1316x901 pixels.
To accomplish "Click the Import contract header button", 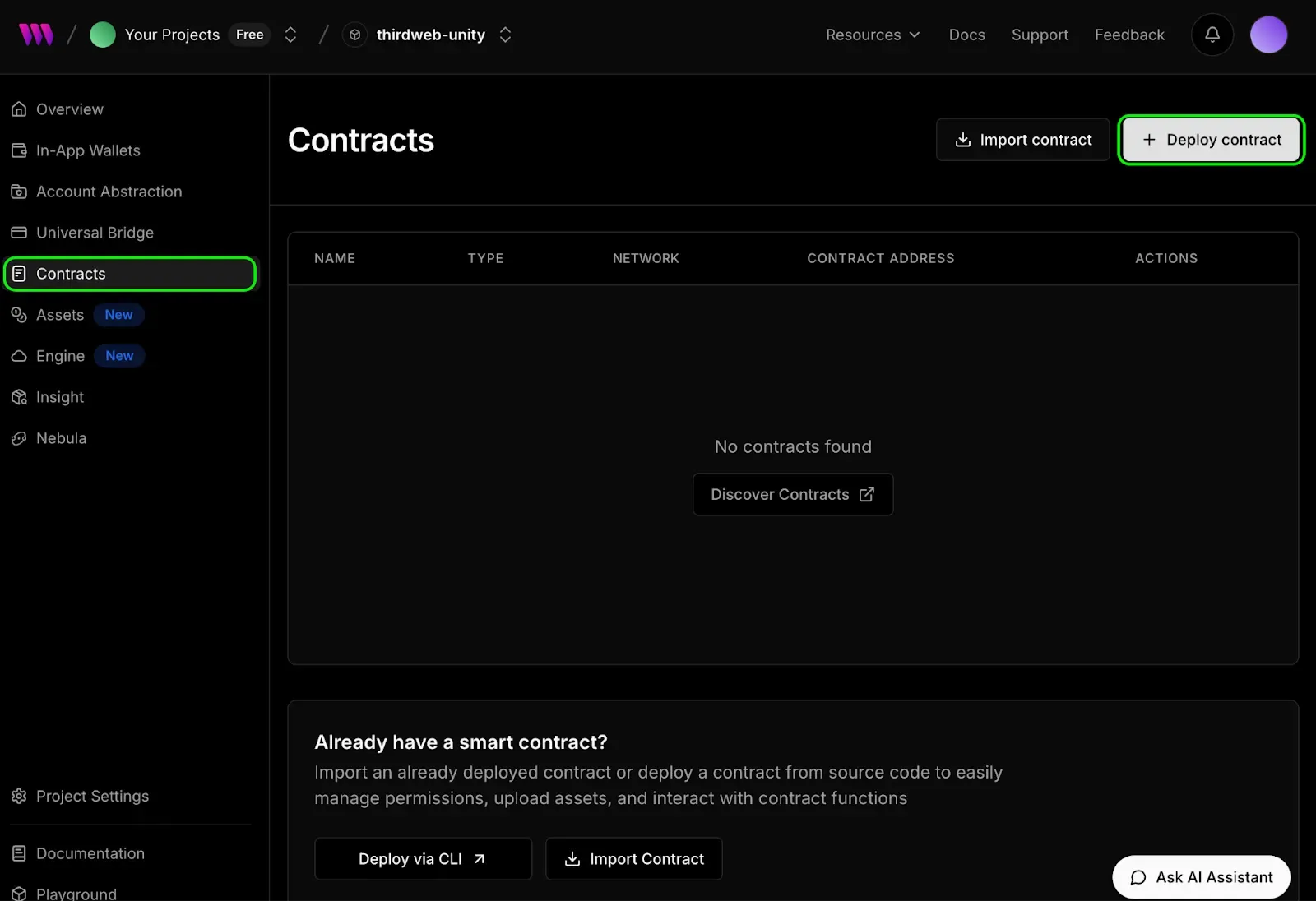I will point(1022,140).
